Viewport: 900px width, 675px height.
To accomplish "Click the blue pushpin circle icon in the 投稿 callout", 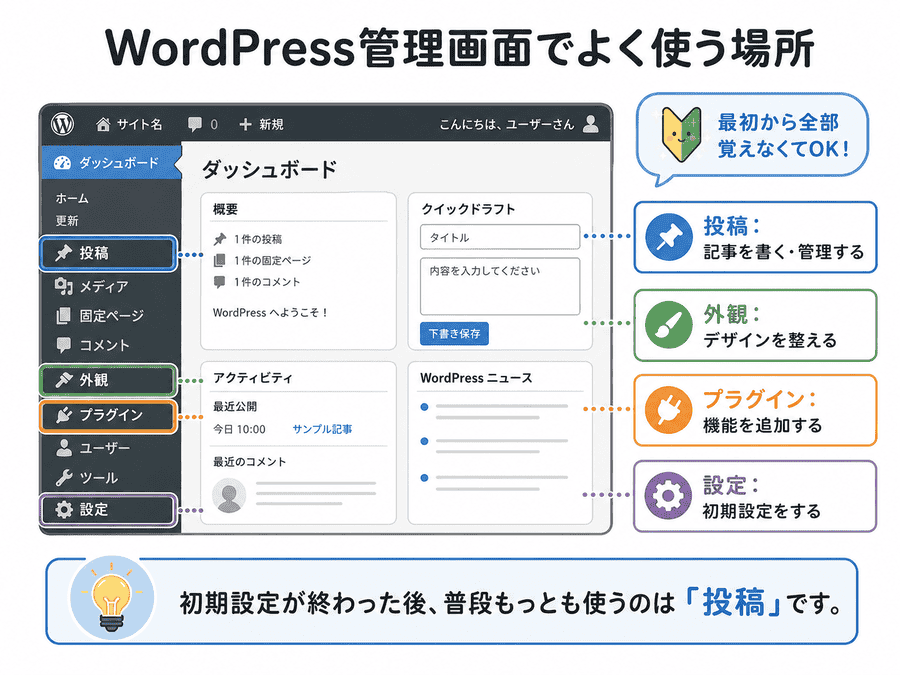I will point(668,237).
